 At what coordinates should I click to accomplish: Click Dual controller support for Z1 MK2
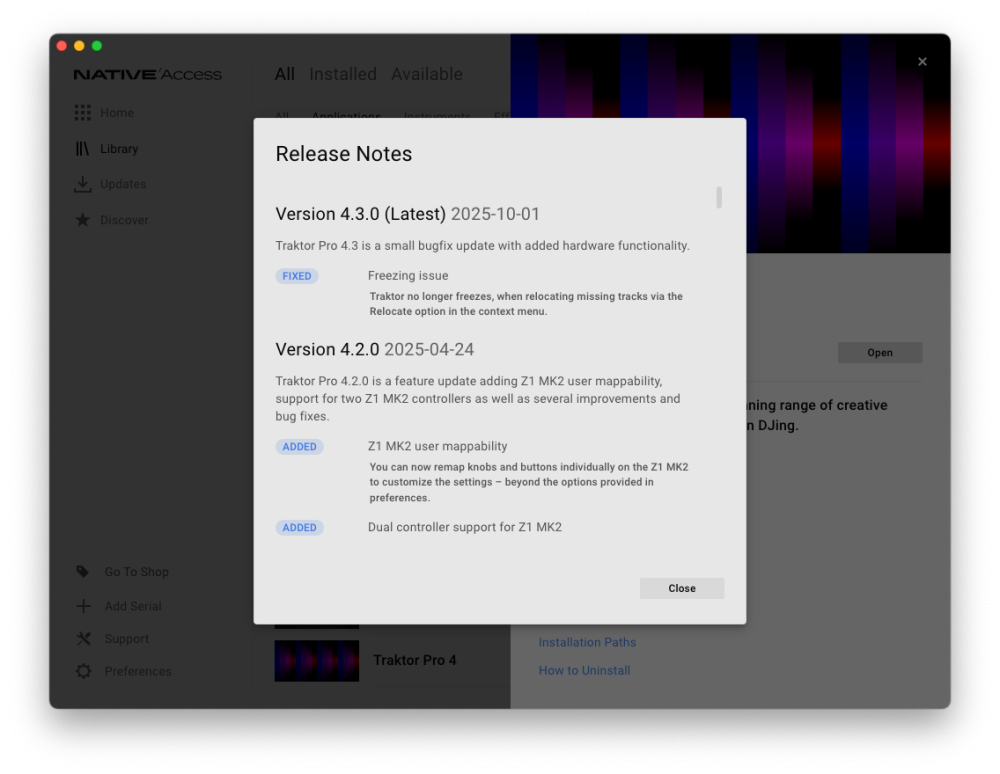coord(464,527)
